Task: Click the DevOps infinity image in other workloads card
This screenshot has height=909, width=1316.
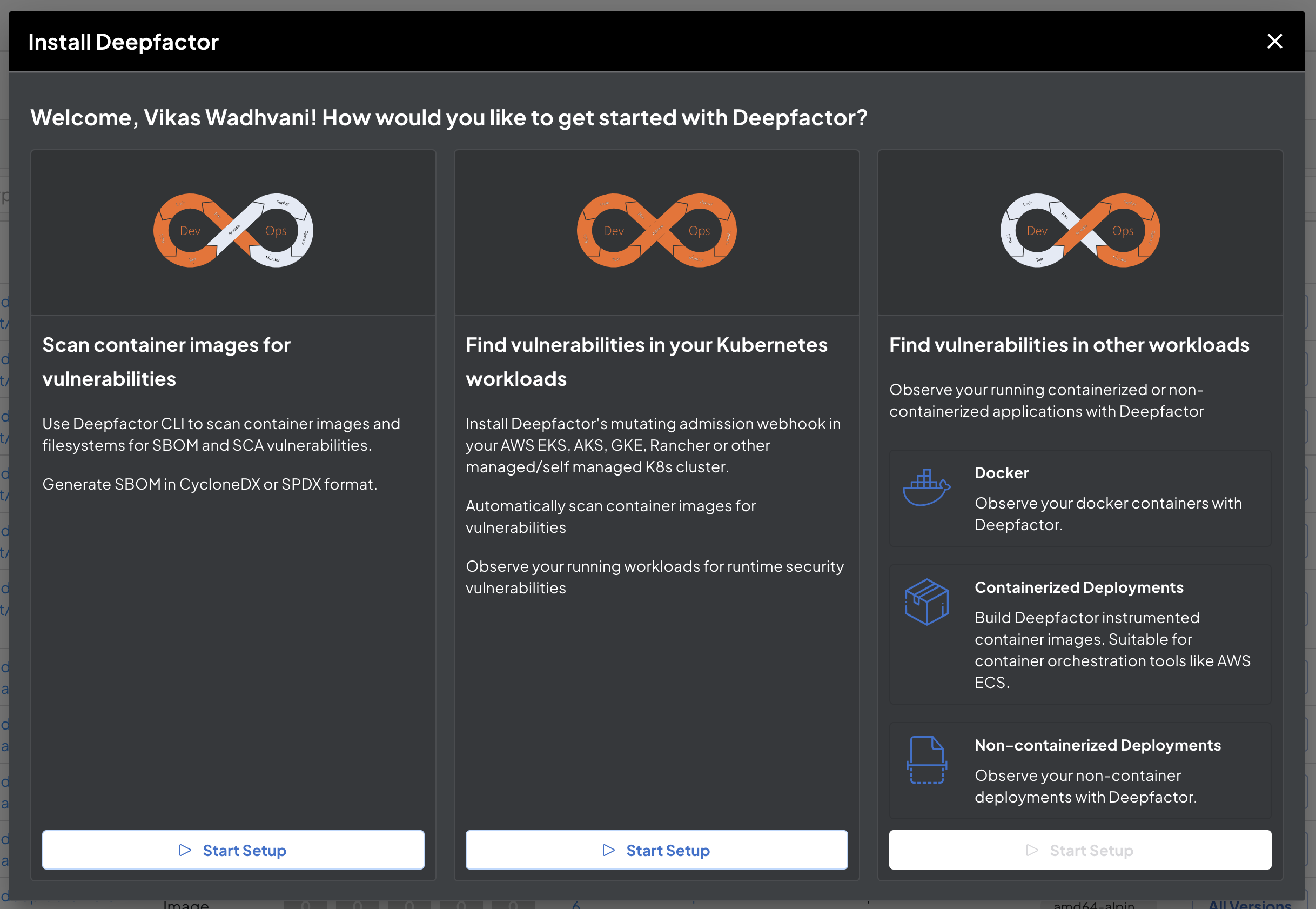Action: coord(1080,230)
